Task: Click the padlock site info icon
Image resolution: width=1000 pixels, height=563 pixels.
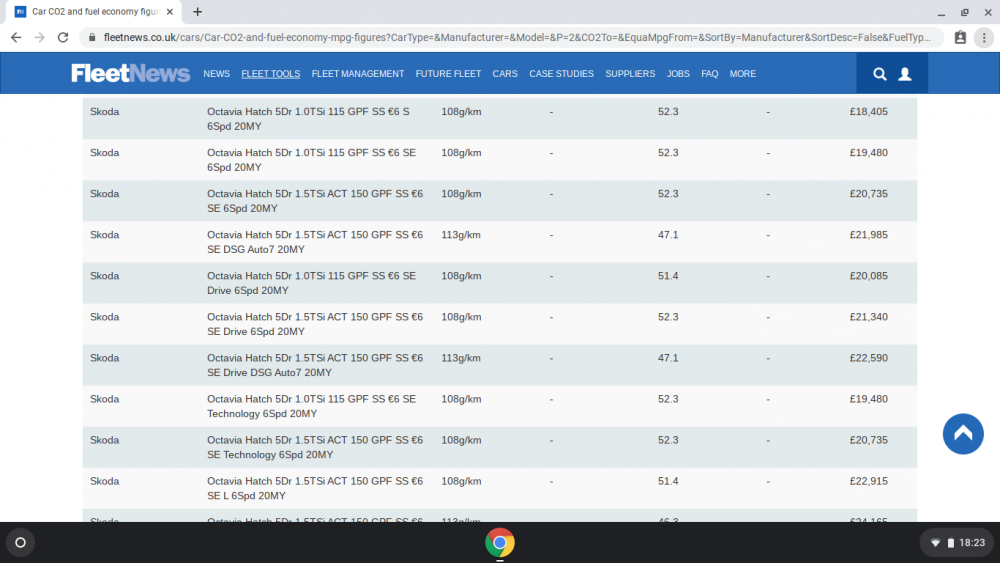Action: point(92,38)
